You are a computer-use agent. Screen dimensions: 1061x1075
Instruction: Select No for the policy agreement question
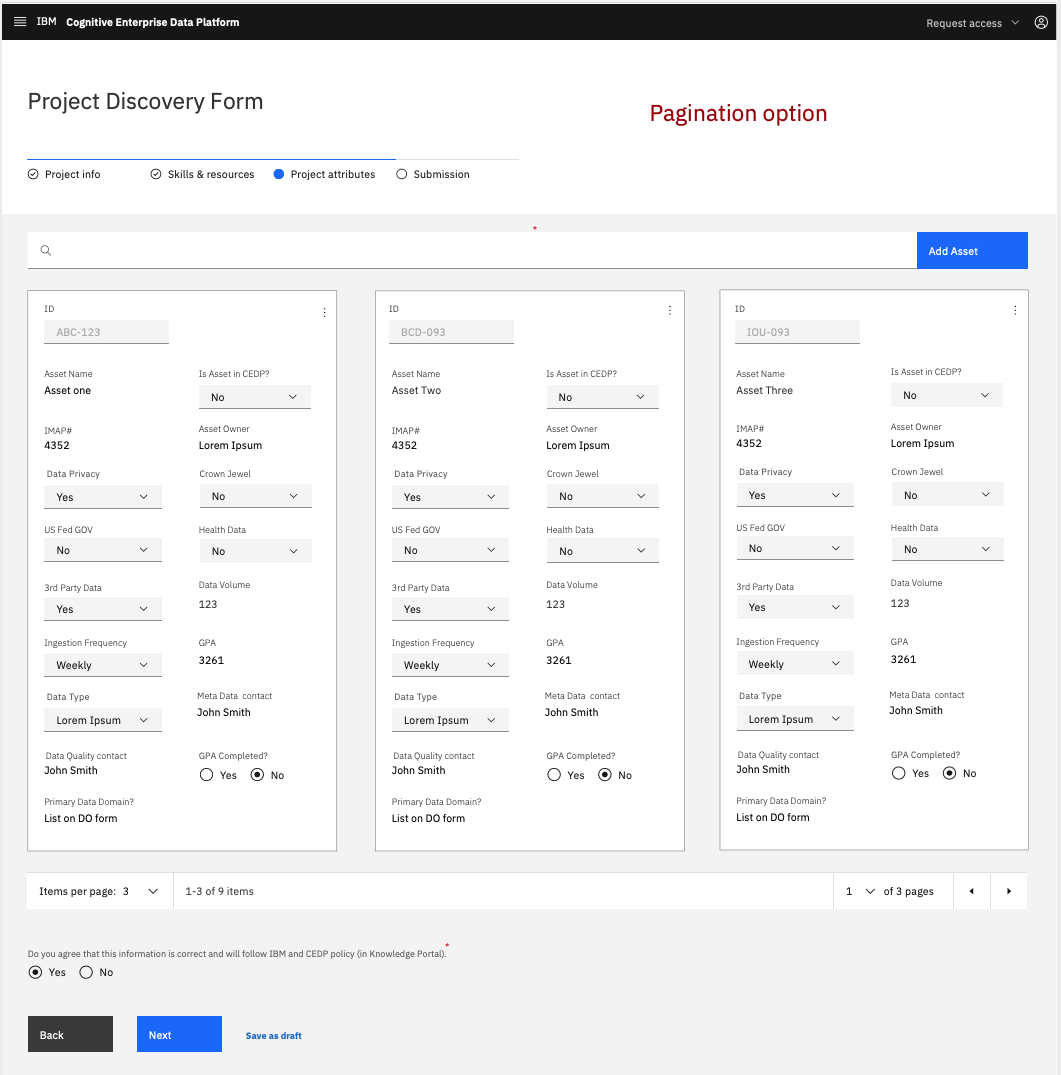click(86, 972)
